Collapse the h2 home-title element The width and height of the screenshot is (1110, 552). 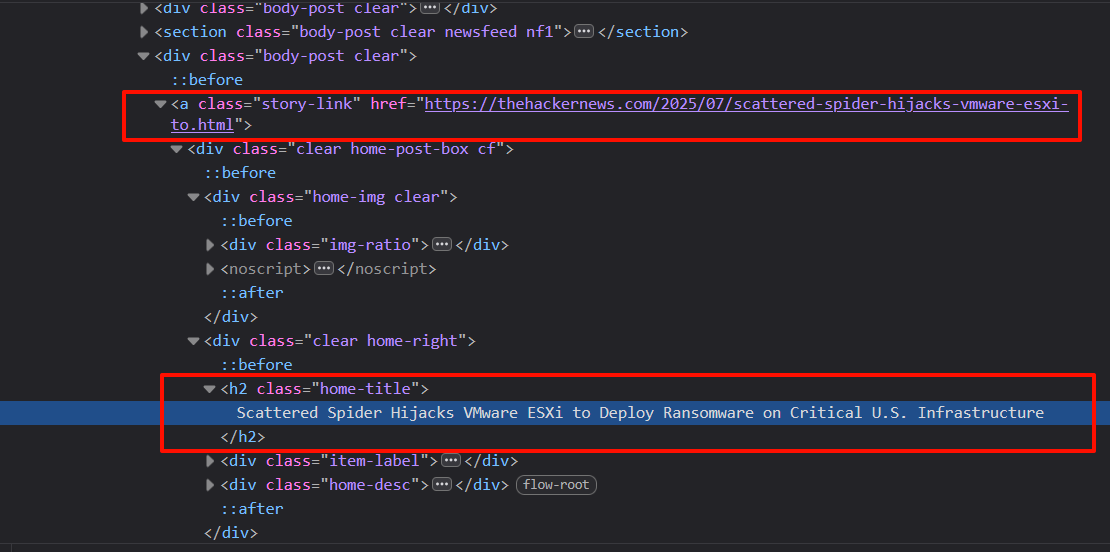[210, 389]
